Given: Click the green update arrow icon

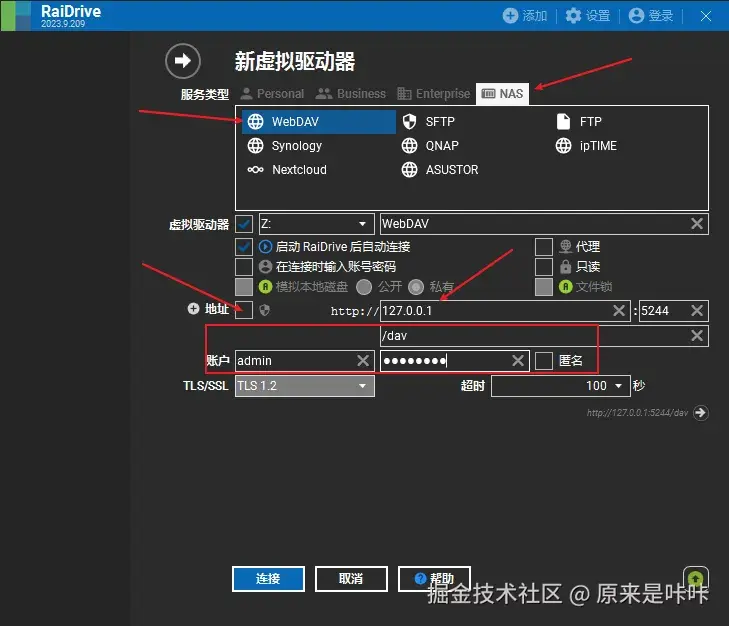Looking at the screenshot, I should [x=696, y=579].
